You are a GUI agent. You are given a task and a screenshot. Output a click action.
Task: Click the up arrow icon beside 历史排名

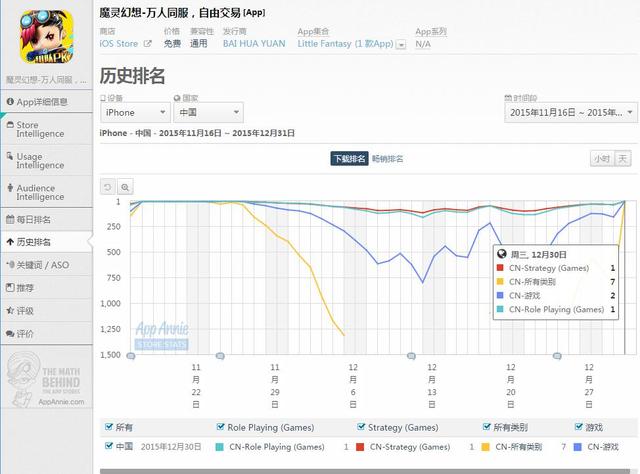(x=10, y=242)
